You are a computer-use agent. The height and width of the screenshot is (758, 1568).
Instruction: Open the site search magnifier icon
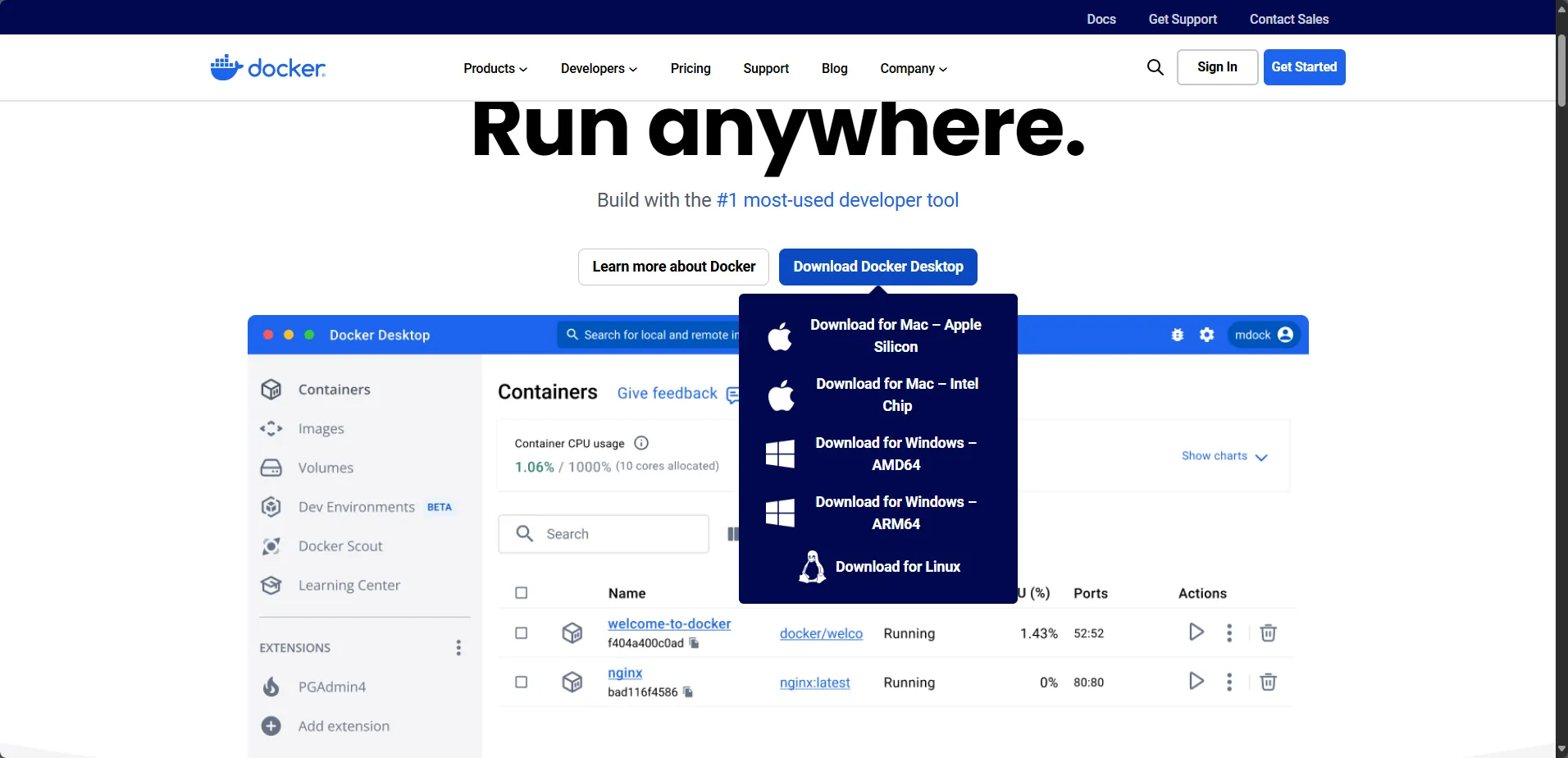[x=1155, y=67]
